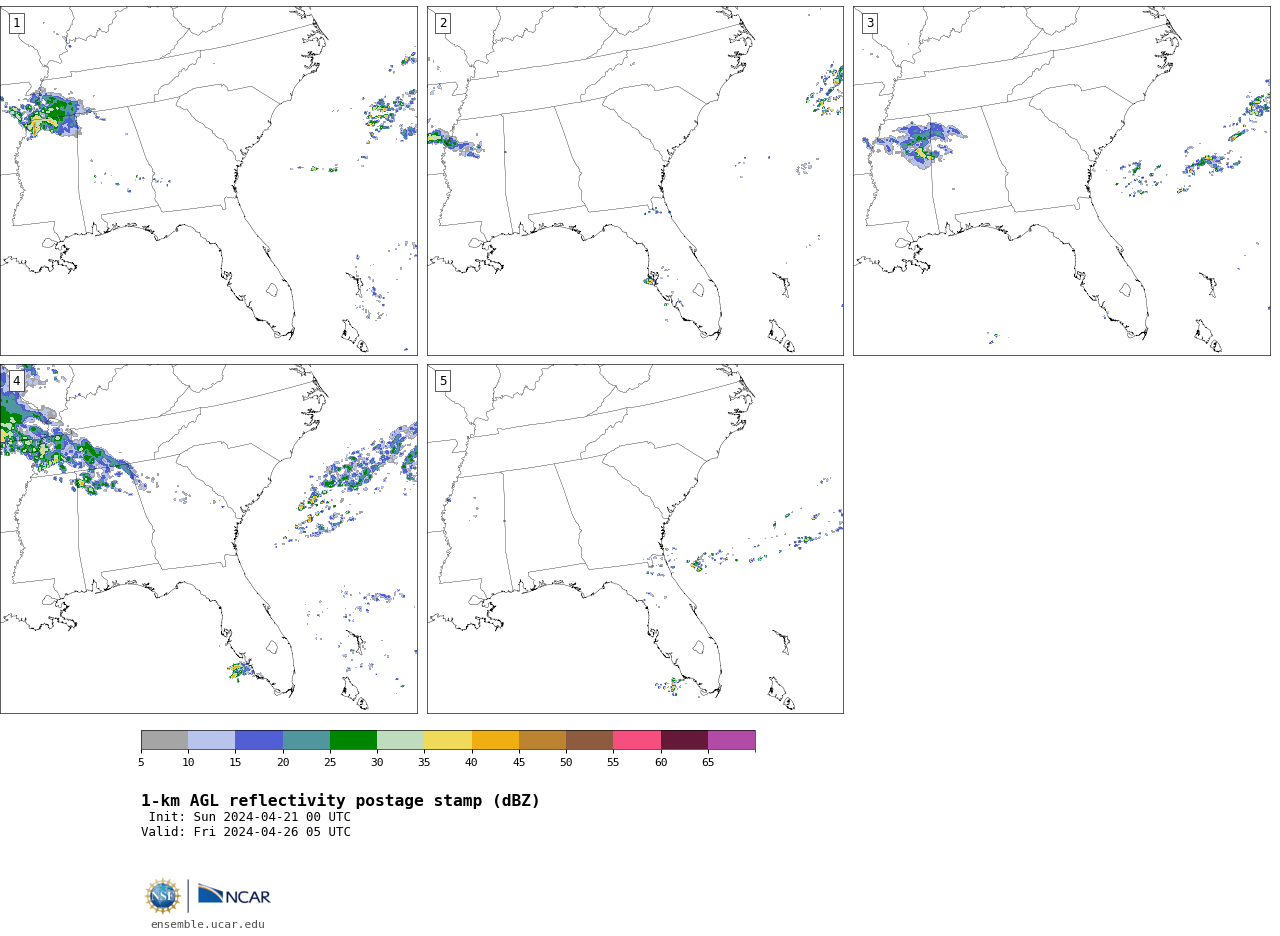Click the colorbar tick label 5
This screenshot has width=1280, height=936.
pos(141,763)
